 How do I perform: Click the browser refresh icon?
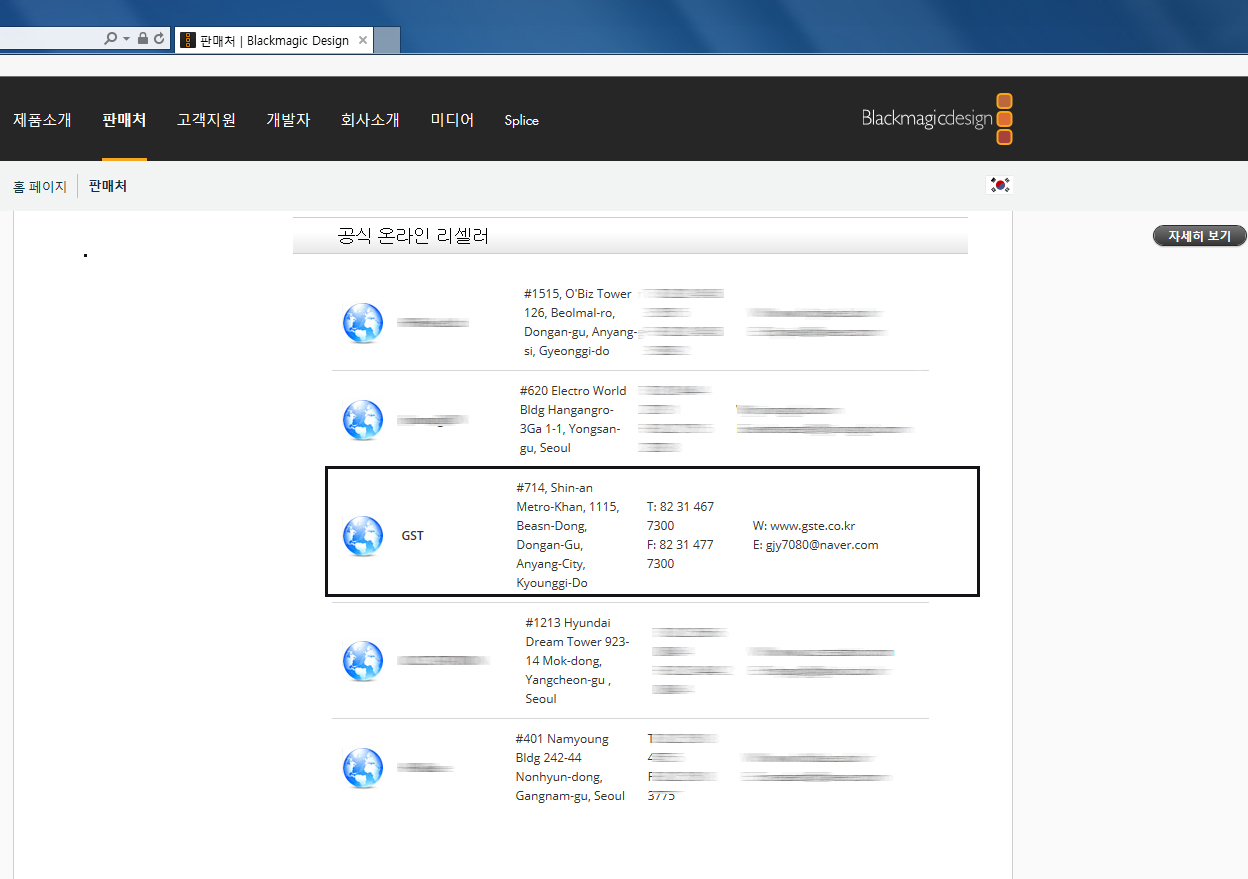click(158, 39)
